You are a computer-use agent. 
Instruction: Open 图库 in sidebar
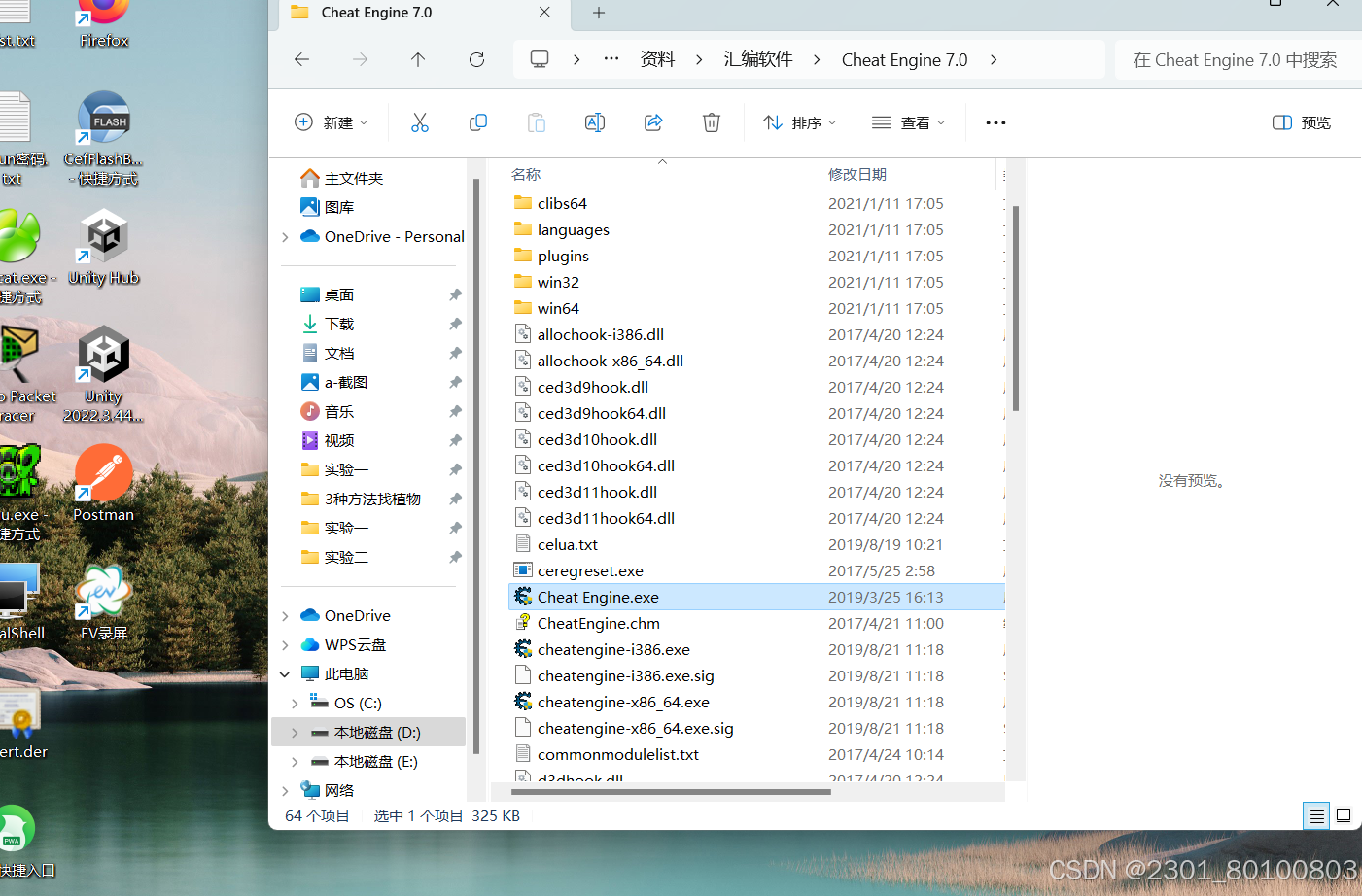pos(338,208)
